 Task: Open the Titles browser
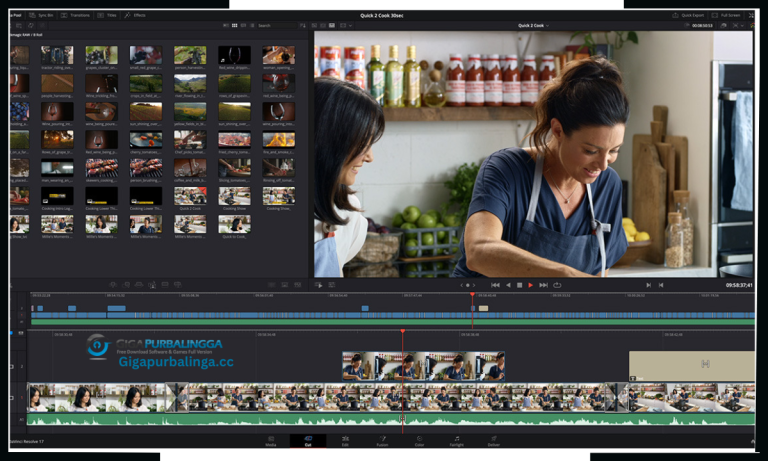click(x=109, y=16)
